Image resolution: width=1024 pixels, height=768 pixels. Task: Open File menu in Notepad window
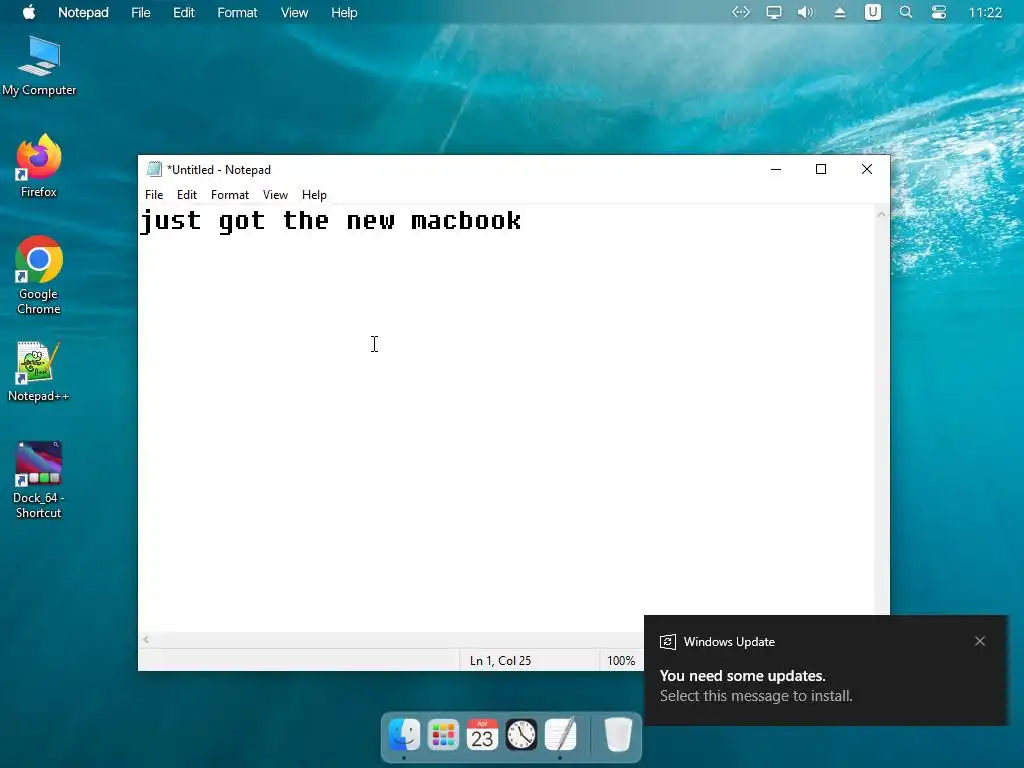pos(154,195)
